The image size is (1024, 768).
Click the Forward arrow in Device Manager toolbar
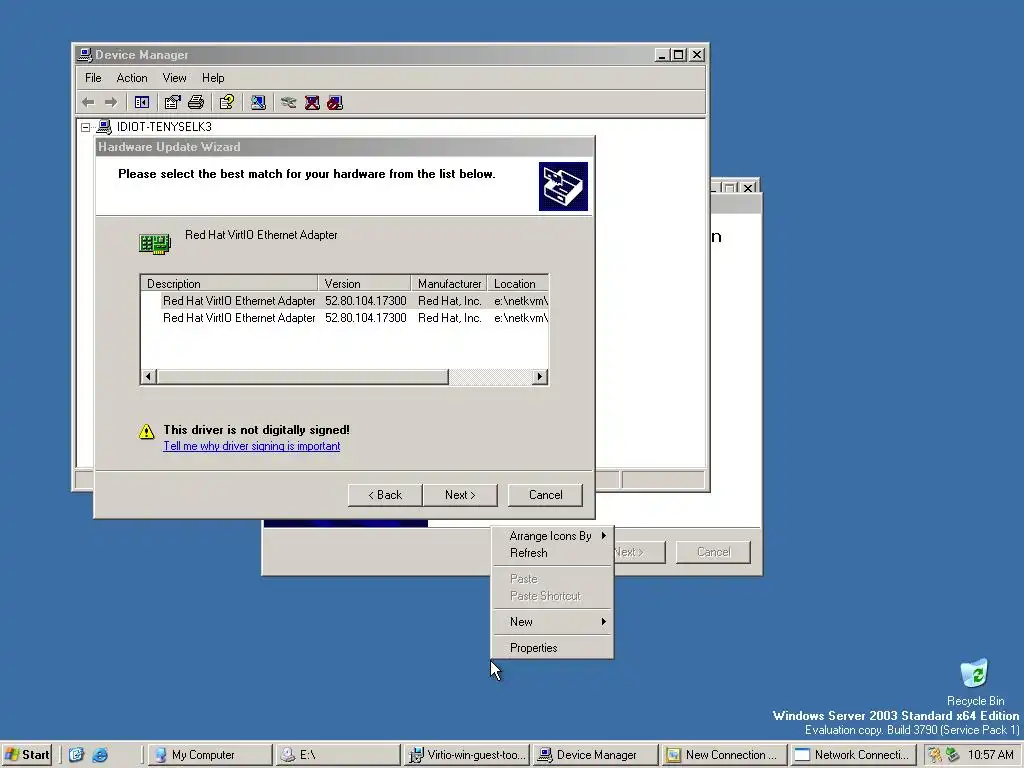click(x=111, y=103)
